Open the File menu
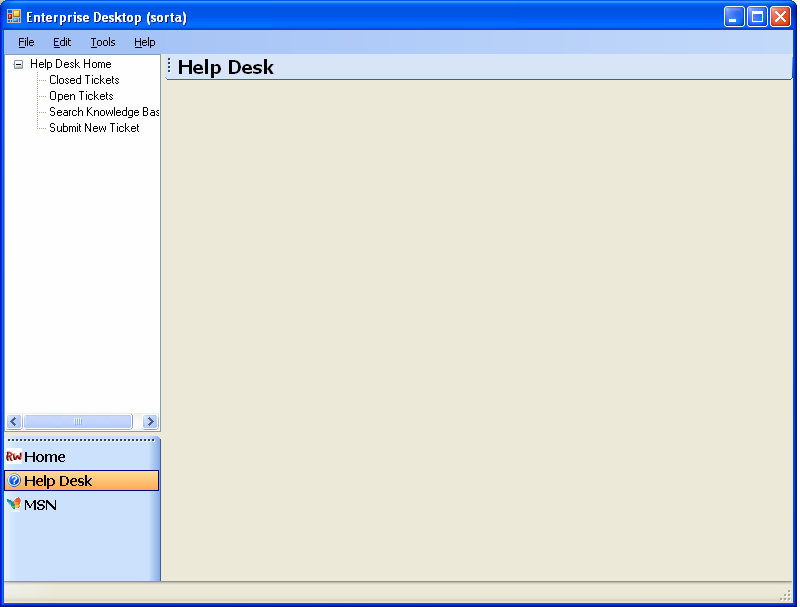Image resolution: width=800 pixels, height=607 pixels. [26, 42]
